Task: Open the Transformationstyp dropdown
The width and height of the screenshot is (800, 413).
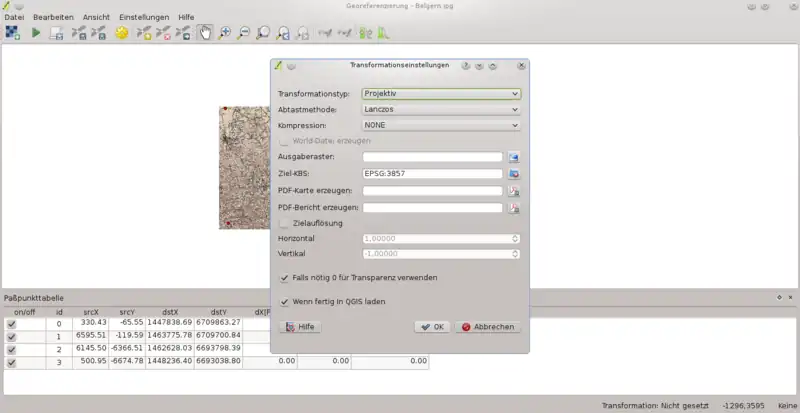Action: tap(441, 93)
